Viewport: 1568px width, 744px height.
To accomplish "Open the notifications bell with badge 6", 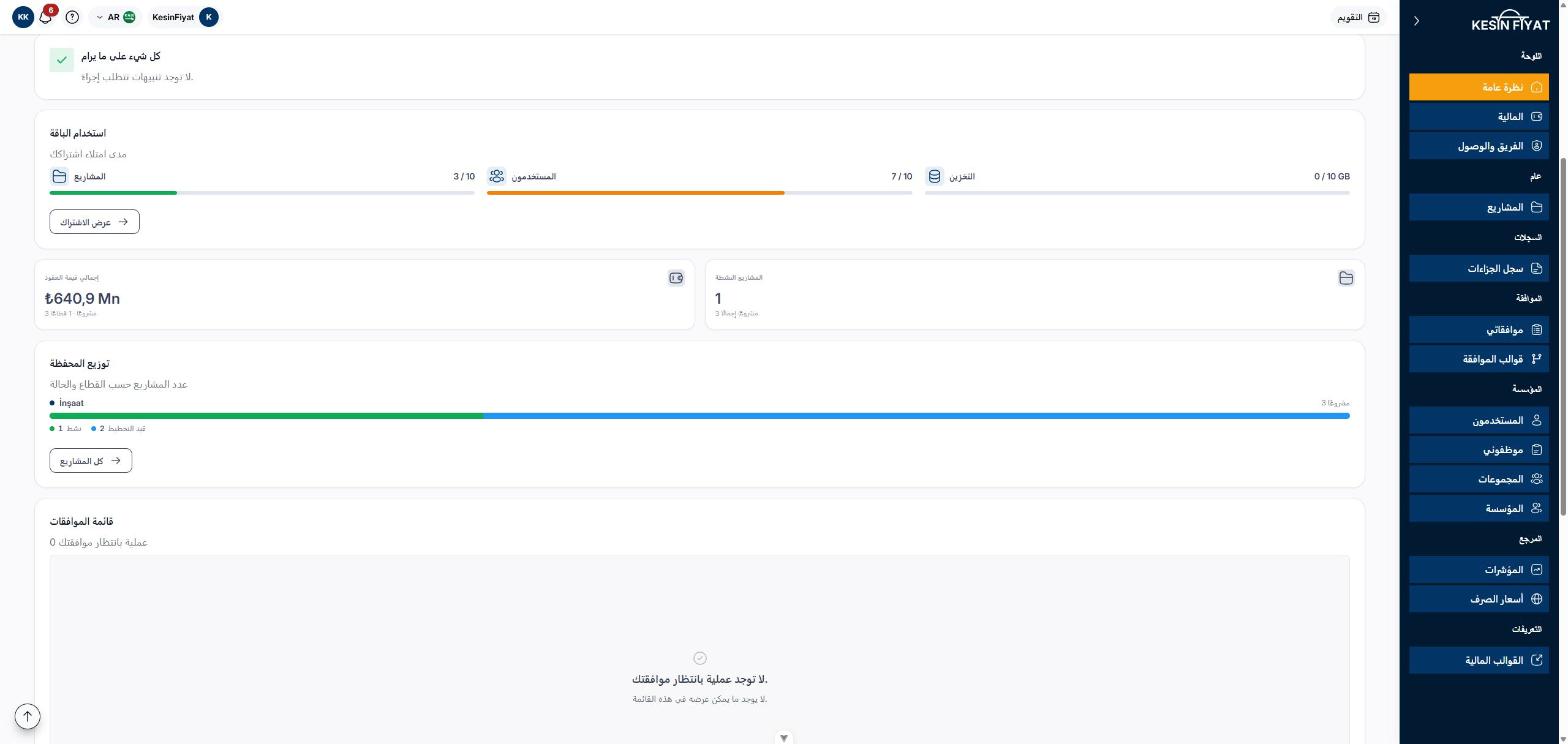I will click(45, 17).
